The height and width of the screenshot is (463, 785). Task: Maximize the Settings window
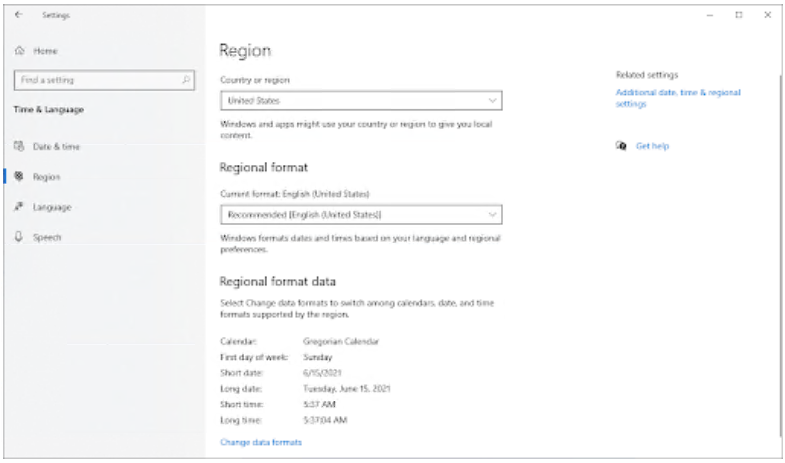coord(738,15)
